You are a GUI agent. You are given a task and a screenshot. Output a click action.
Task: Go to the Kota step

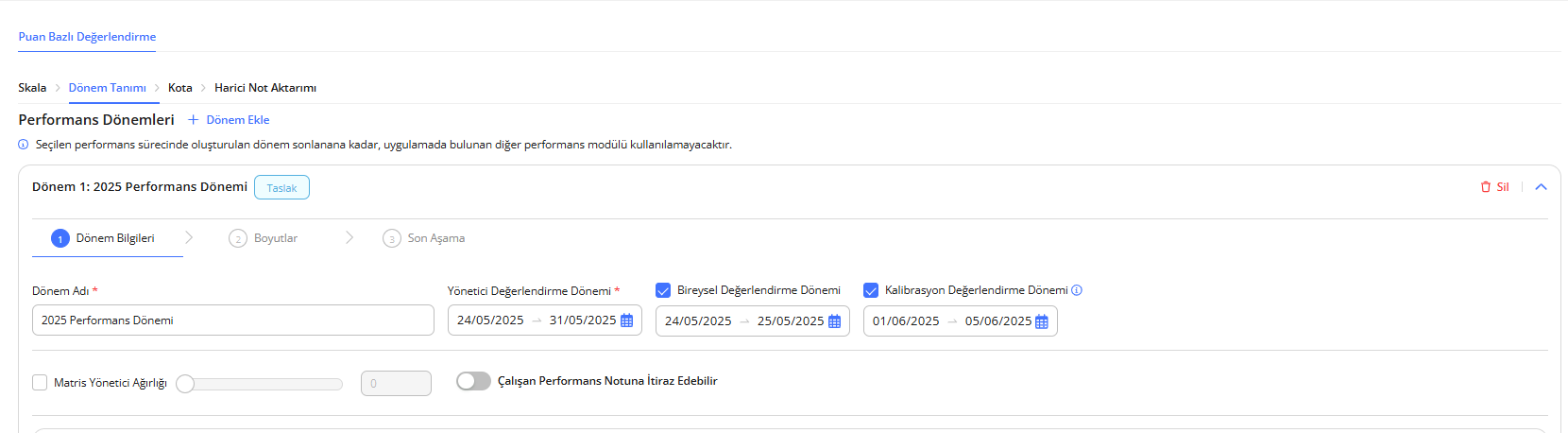(x=179, y=88)
